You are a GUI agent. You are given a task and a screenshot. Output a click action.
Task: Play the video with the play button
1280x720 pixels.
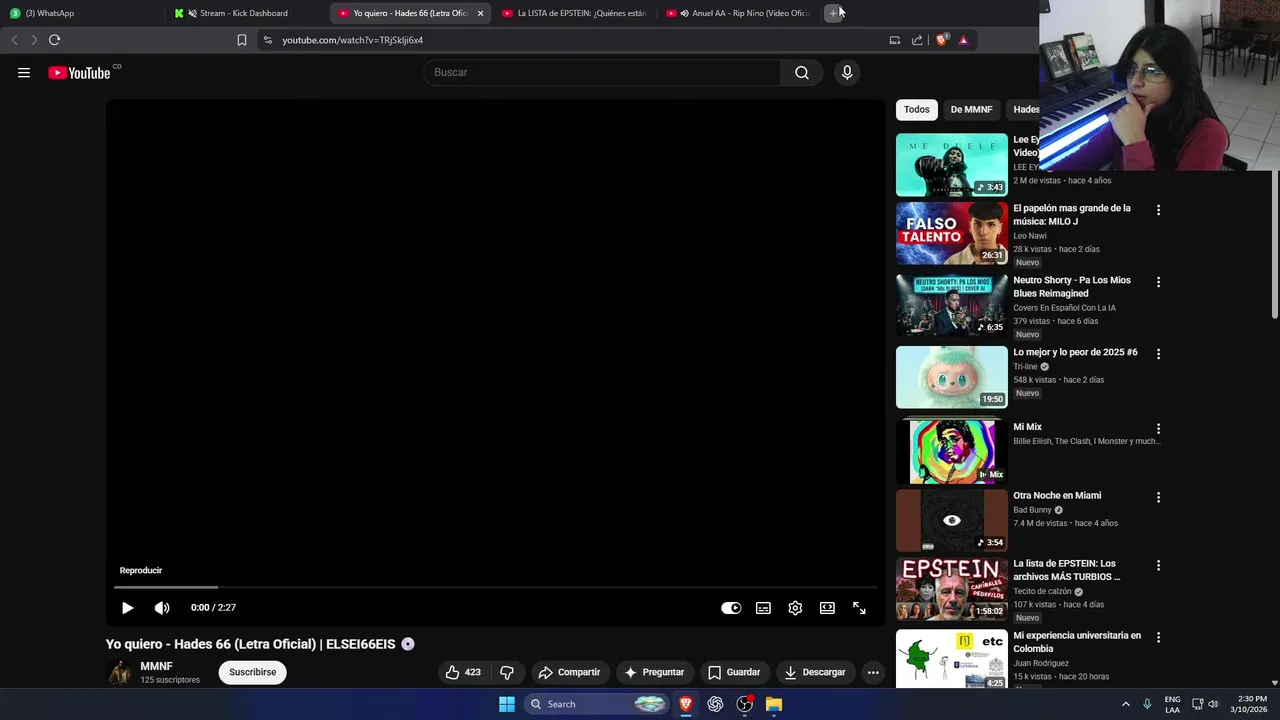pos(127,607)
